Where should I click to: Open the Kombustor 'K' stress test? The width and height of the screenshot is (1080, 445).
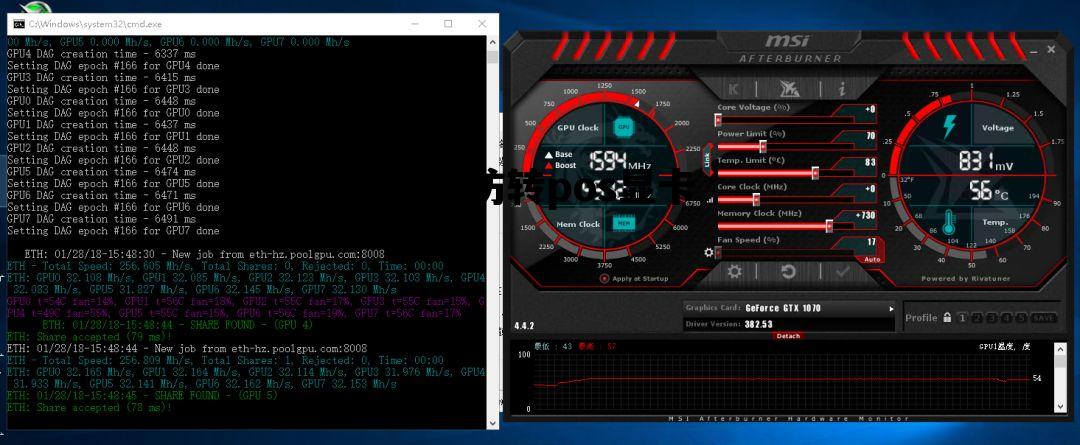point(734,88)
